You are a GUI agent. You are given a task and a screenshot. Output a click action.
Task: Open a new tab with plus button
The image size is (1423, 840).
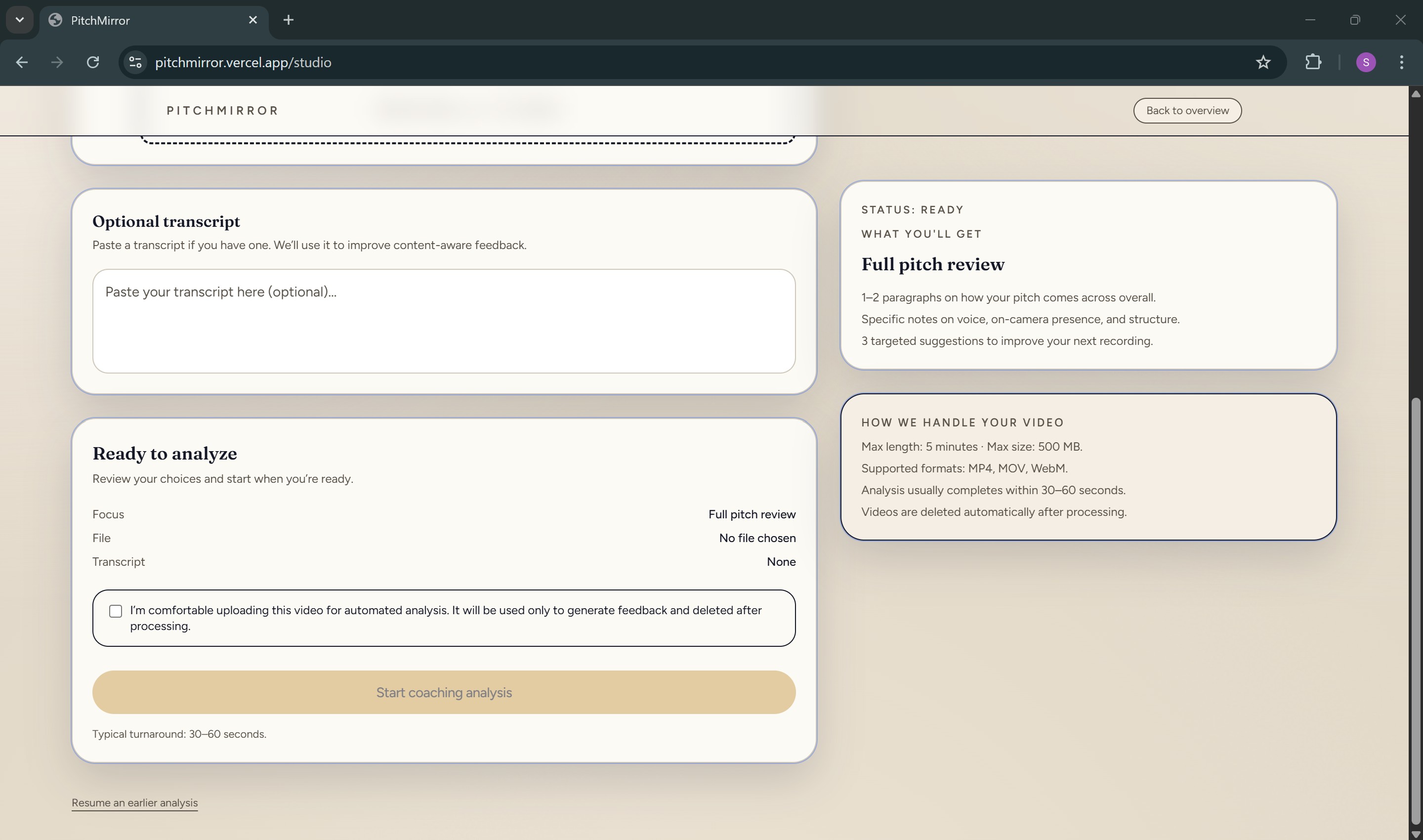point(288,20)
